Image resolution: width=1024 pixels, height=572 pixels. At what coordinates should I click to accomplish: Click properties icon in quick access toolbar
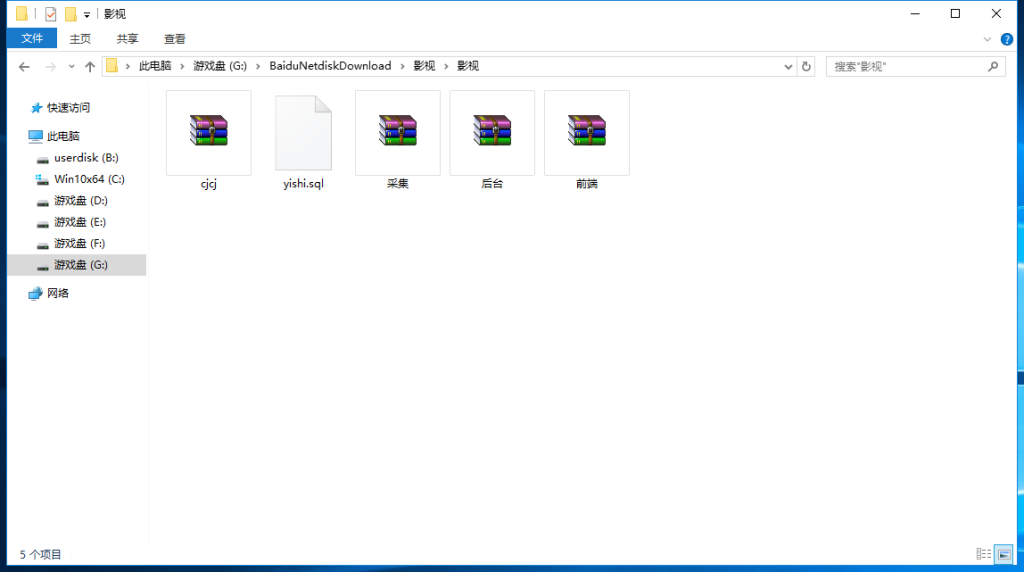[x=50, y=14]
